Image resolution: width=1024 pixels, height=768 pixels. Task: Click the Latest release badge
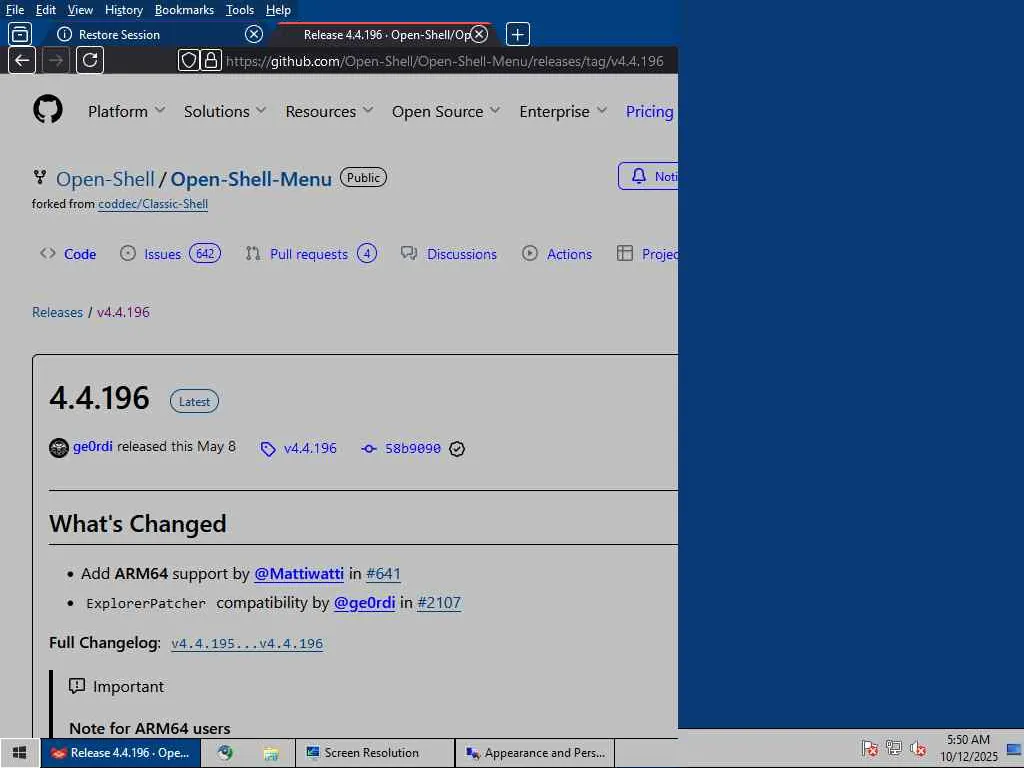(x=194, y=402)
